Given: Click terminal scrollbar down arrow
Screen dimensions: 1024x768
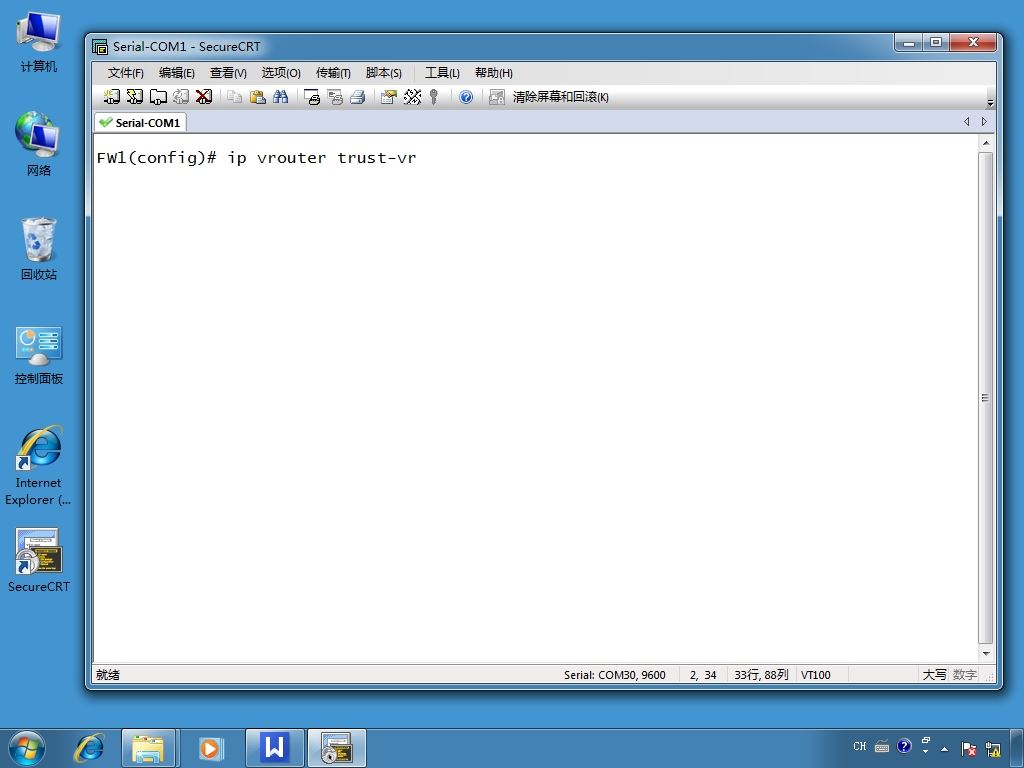Looking at the screenshot, I should click(x=986, y=654).
